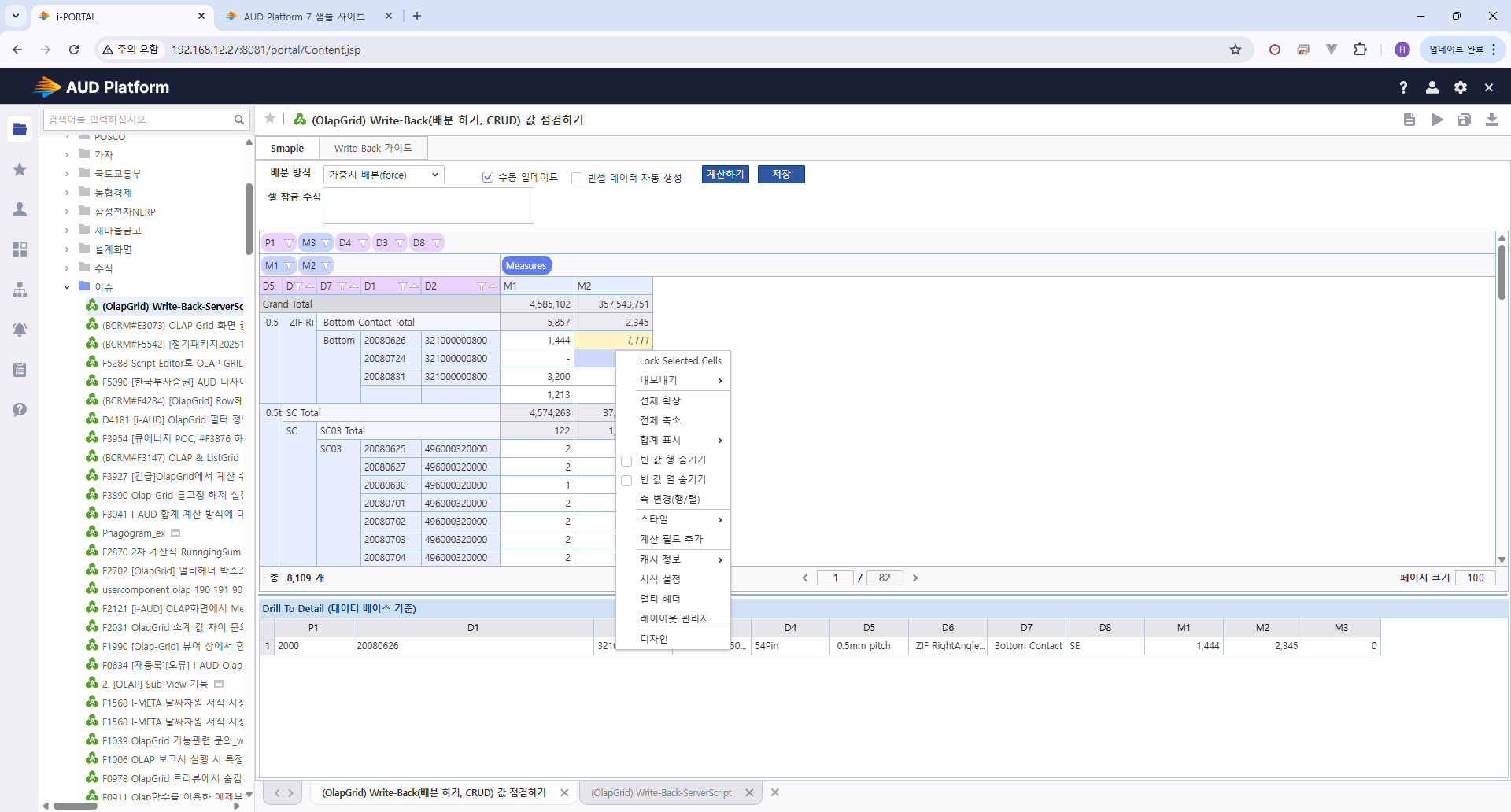Image resolution: width=1511 pixels, height=812 pixels.
Task: Expand the 삼성전자NERP folder
Action: (67, 212)
